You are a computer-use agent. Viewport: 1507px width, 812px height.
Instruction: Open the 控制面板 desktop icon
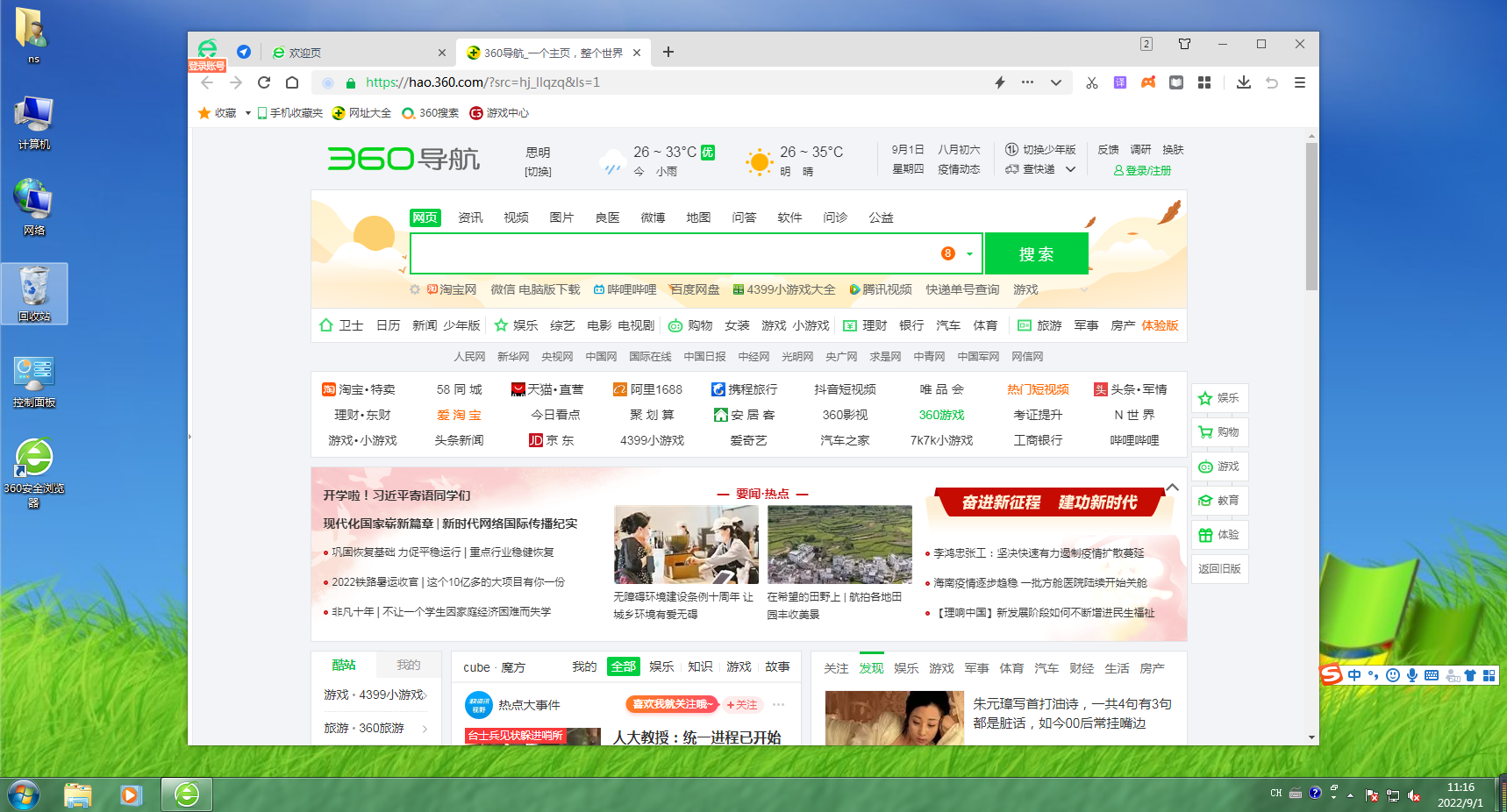point(34,381)
